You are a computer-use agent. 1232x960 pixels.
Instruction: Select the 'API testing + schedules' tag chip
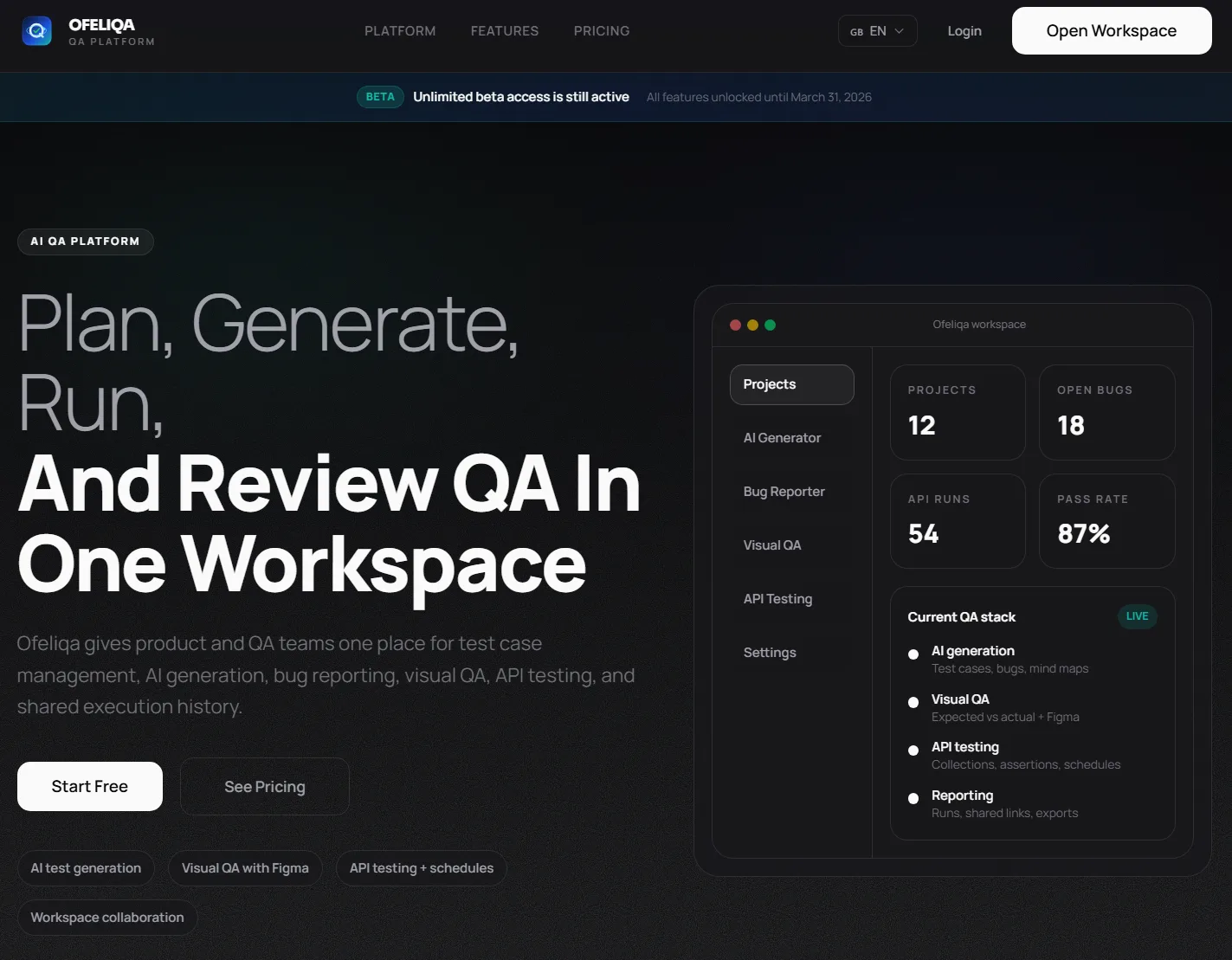coord(421,867)
